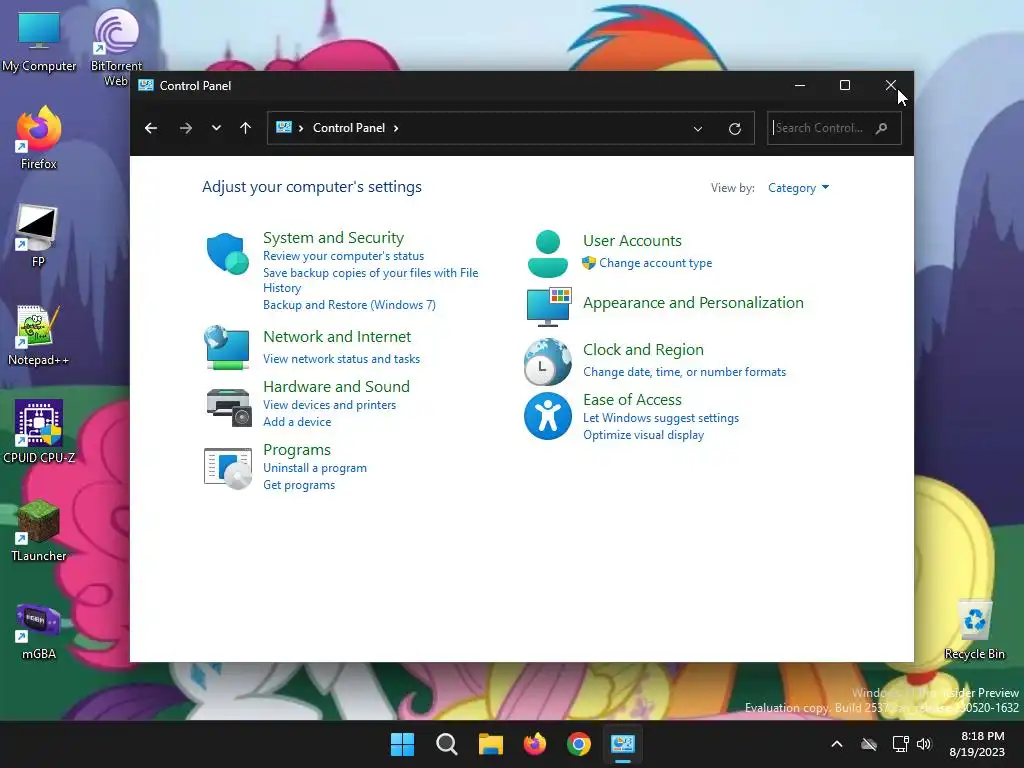Click Change date, time, or number formats
Viewport: 1024px width, 768px height.
684,372
